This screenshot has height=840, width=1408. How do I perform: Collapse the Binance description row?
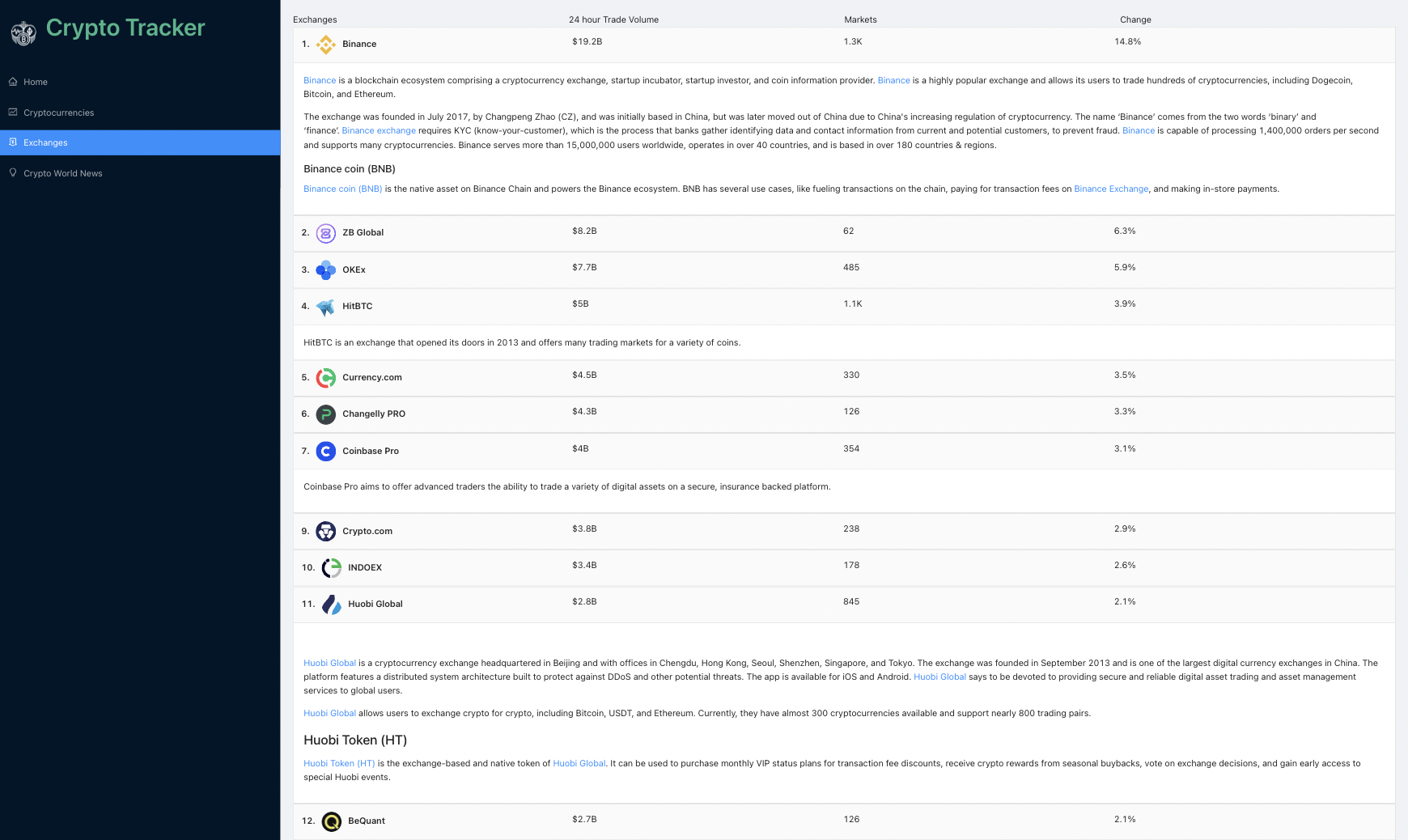point(359,45)
